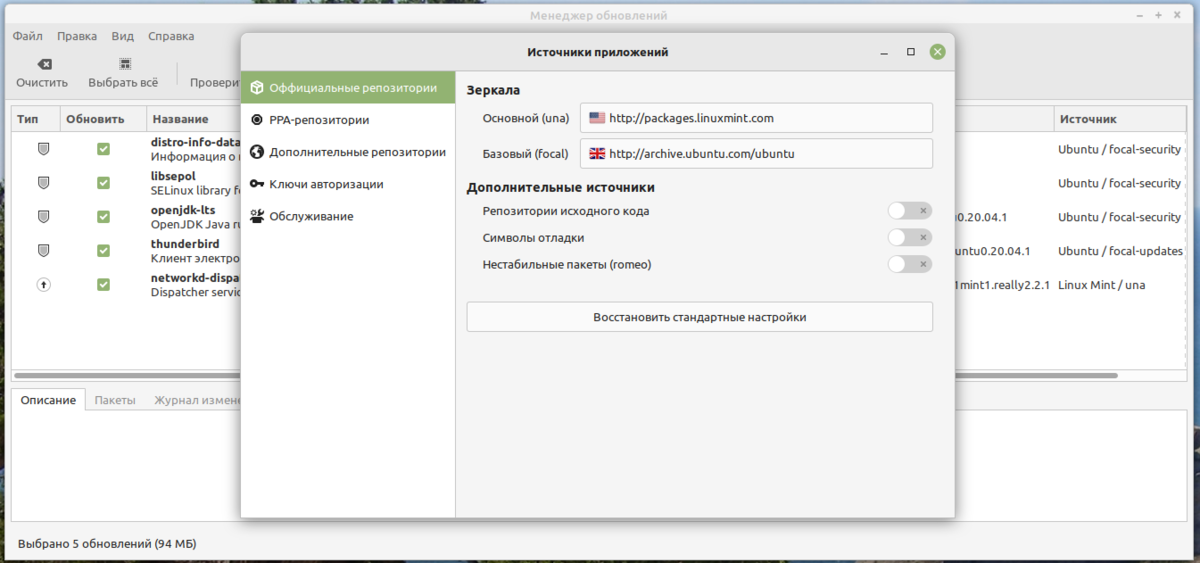Sort by the Название column header
This screenshot has width=1200, height=563.
194,119
